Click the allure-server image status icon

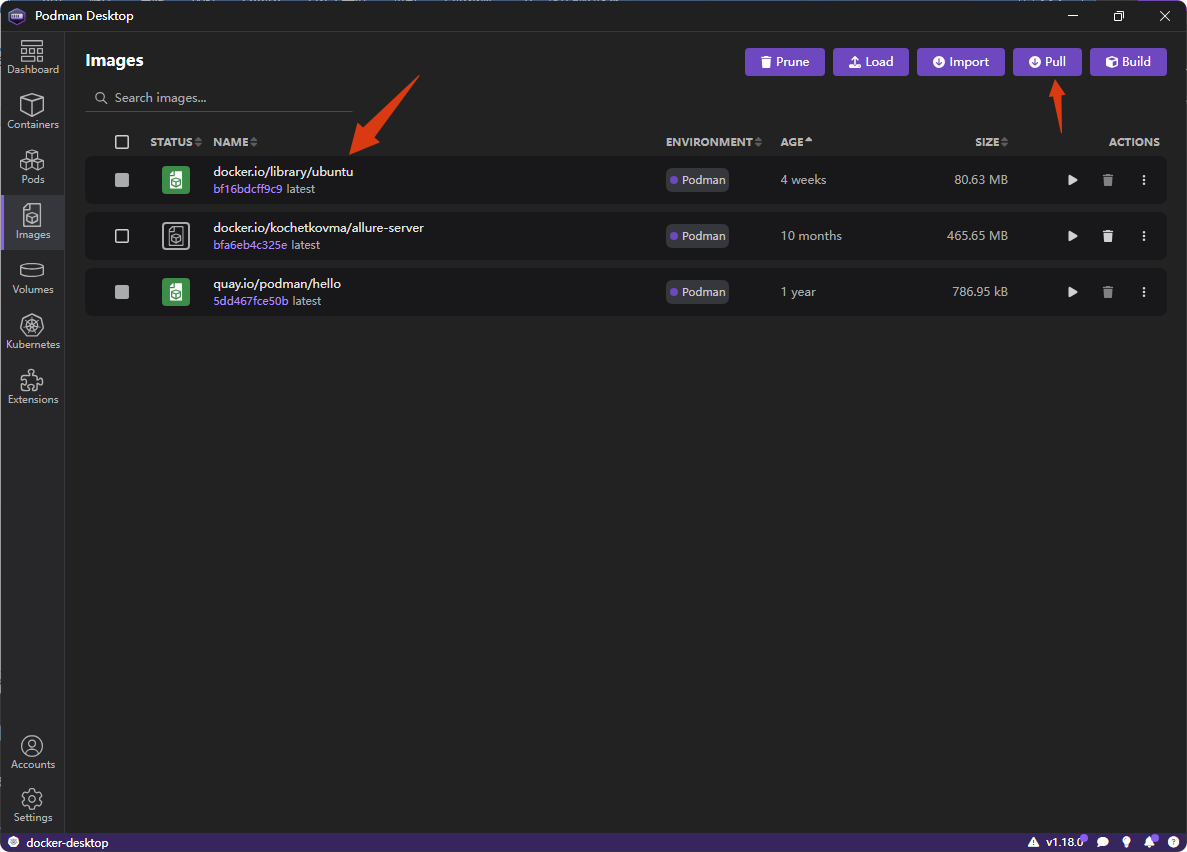tap(176, 236)
